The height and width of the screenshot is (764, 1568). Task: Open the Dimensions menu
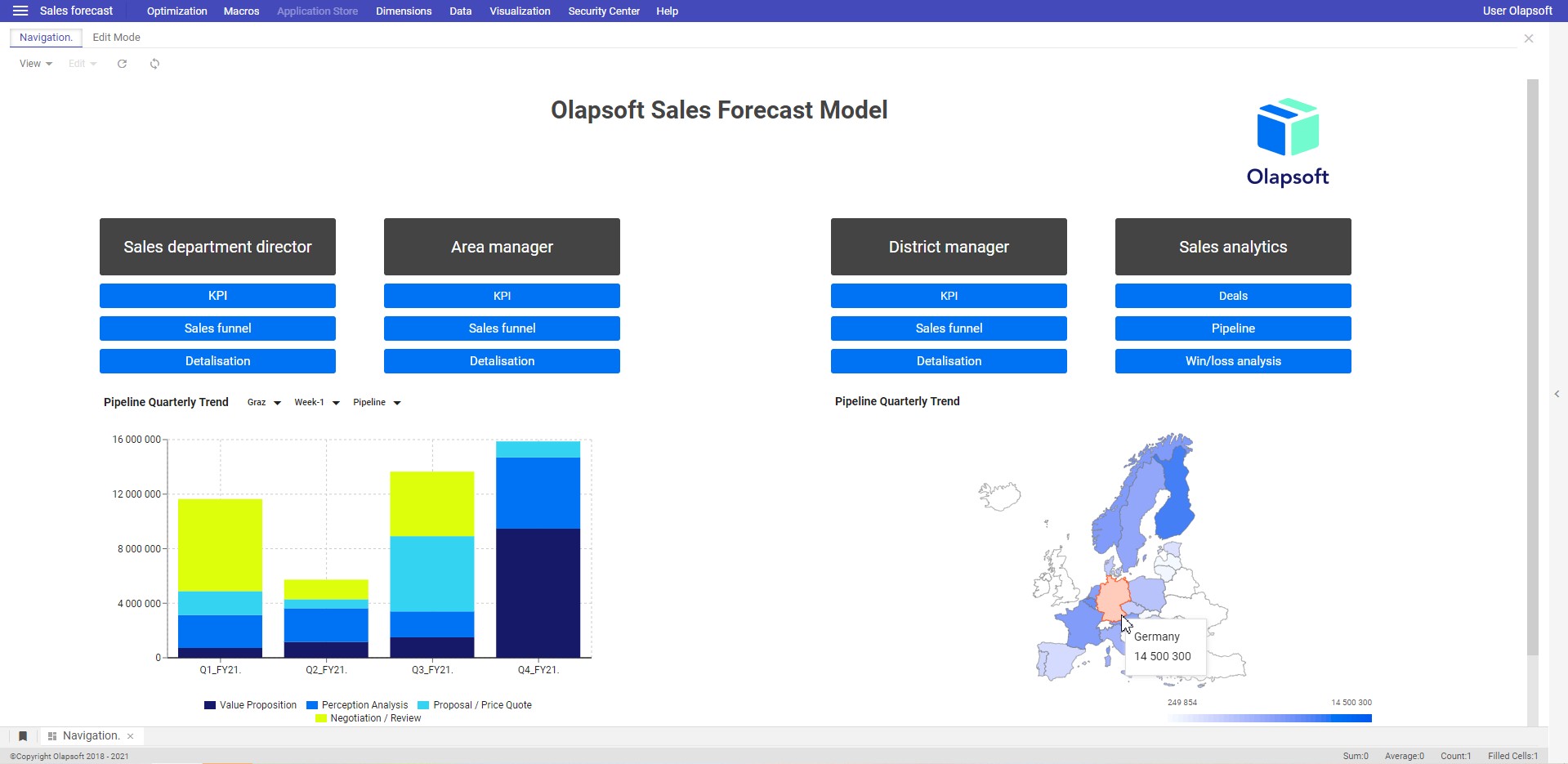point(404,11)
